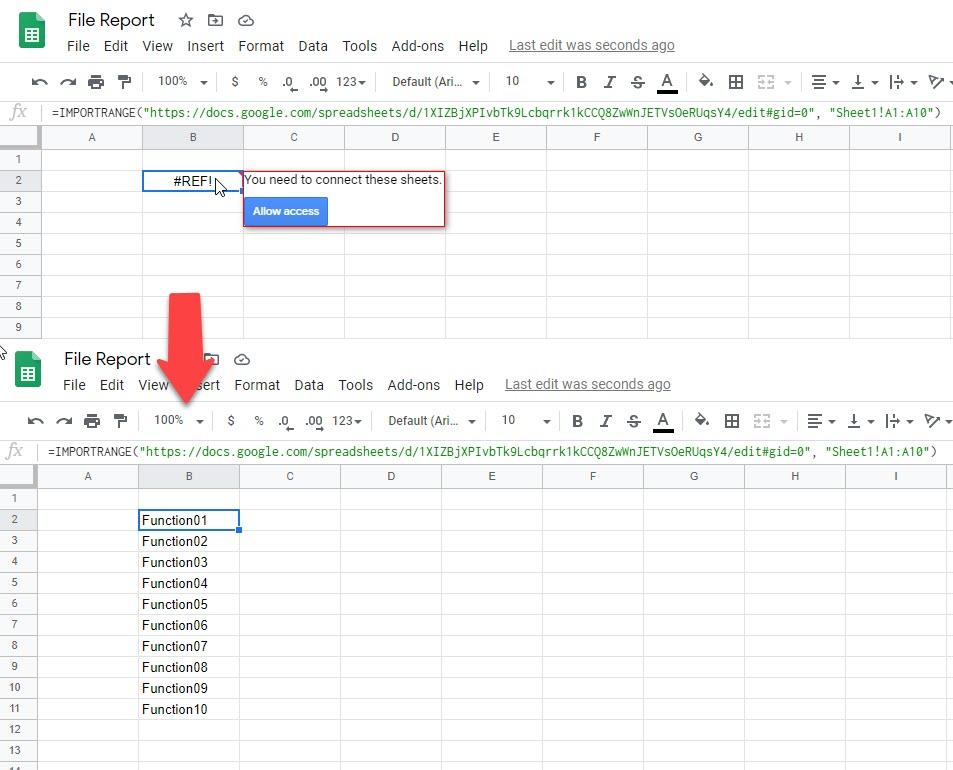Open horizontal align dropdown in upper toolbar

825,82
